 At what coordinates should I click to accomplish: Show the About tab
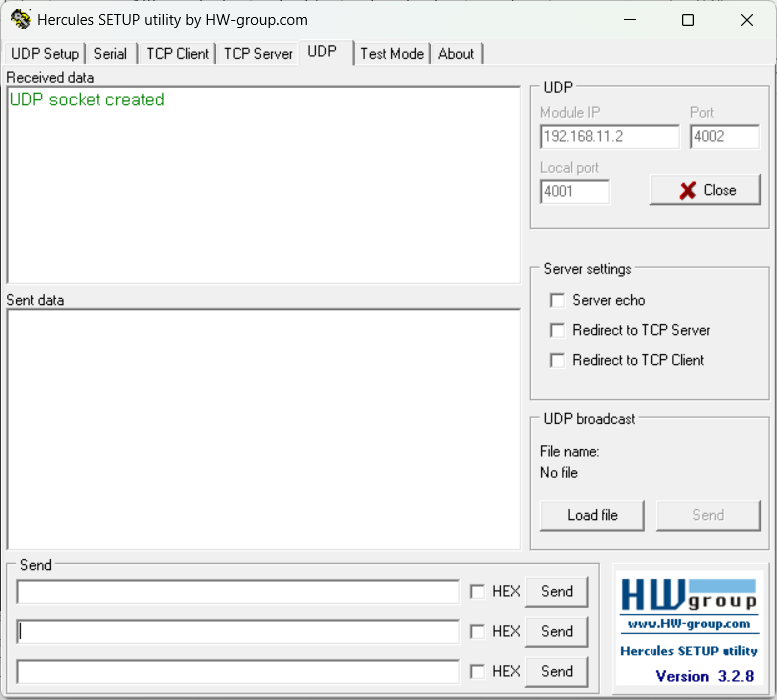click(456, 54)
